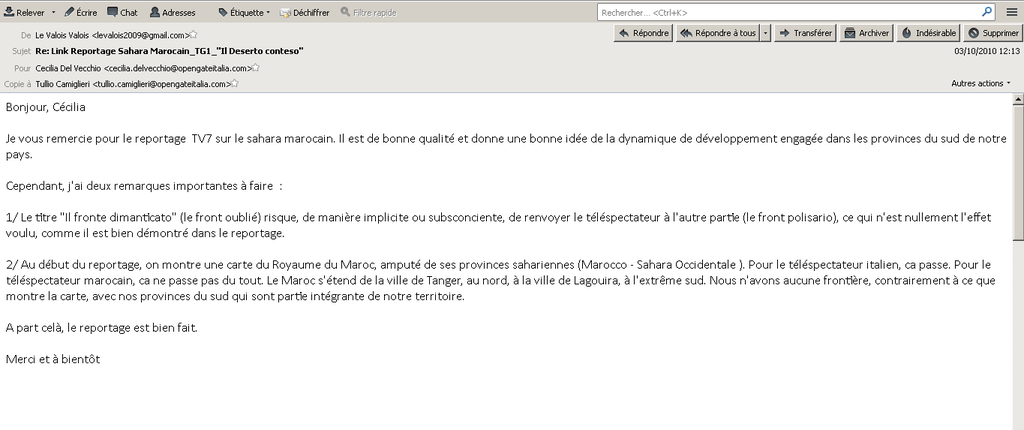Archive the message with Archiver
The height and width of the screenshot is (430, 1024).
point(866,33)
